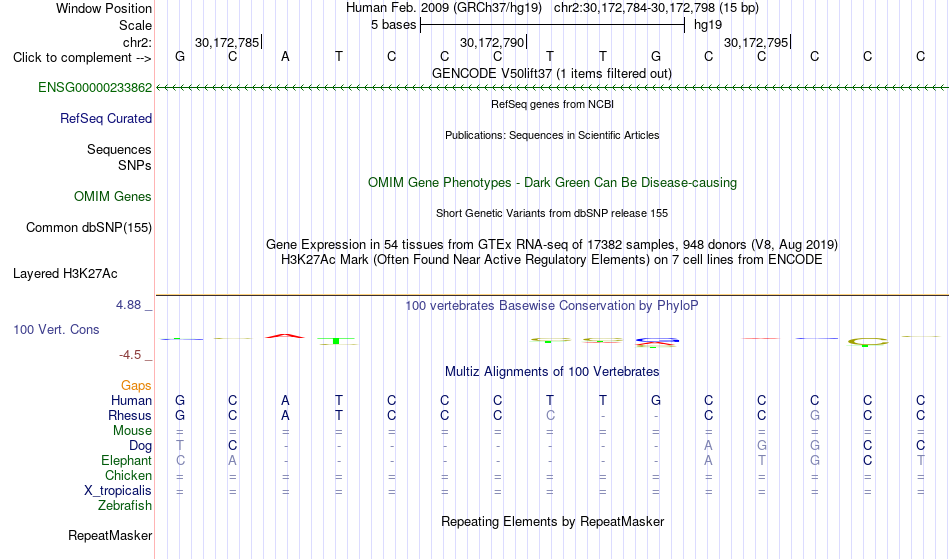Open 'RefSeq genes from NCBI' title
This screenshot has height=559, width=950.
552,104
